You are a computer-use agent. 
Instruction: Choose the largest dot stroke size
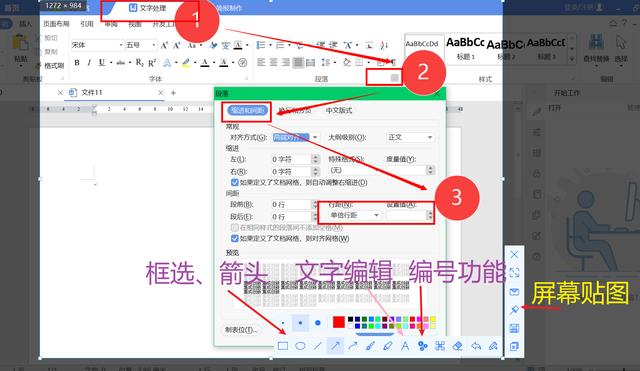[318, 323]
